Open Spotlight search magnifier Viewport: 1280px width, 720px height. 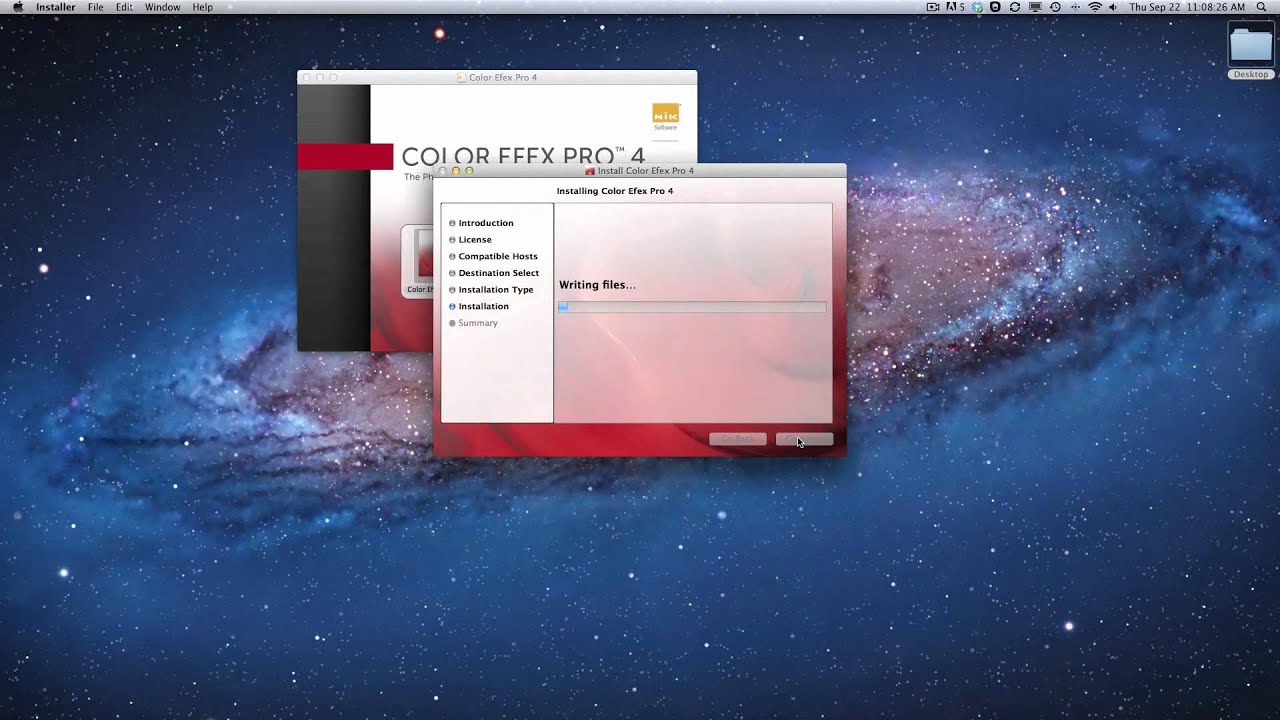pyautogui.click(x=1262, y=7)
